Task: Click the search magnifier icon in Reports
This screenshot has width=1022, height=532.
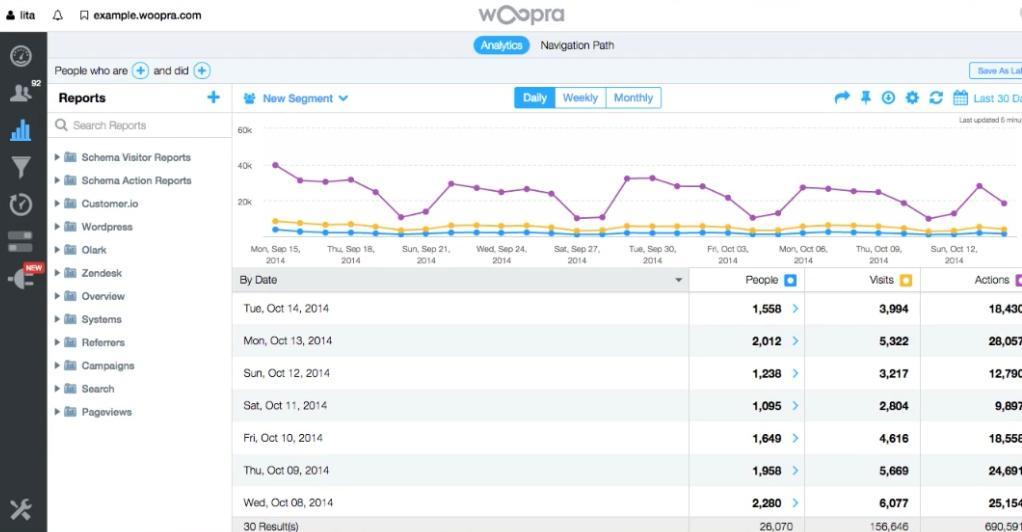Action: (x=61, y=125)
